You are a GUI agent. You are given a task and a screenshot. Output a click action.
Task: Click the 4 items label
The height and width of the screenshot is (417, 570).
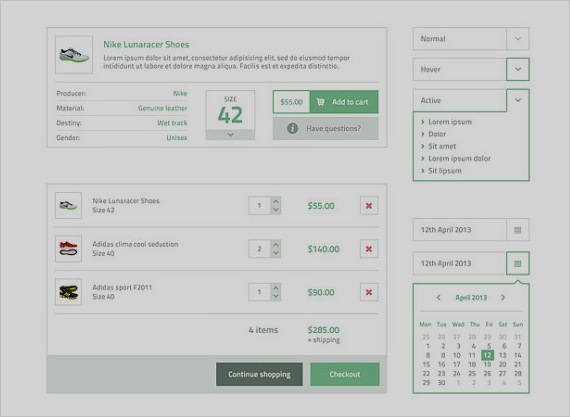[x=264, y=330]
